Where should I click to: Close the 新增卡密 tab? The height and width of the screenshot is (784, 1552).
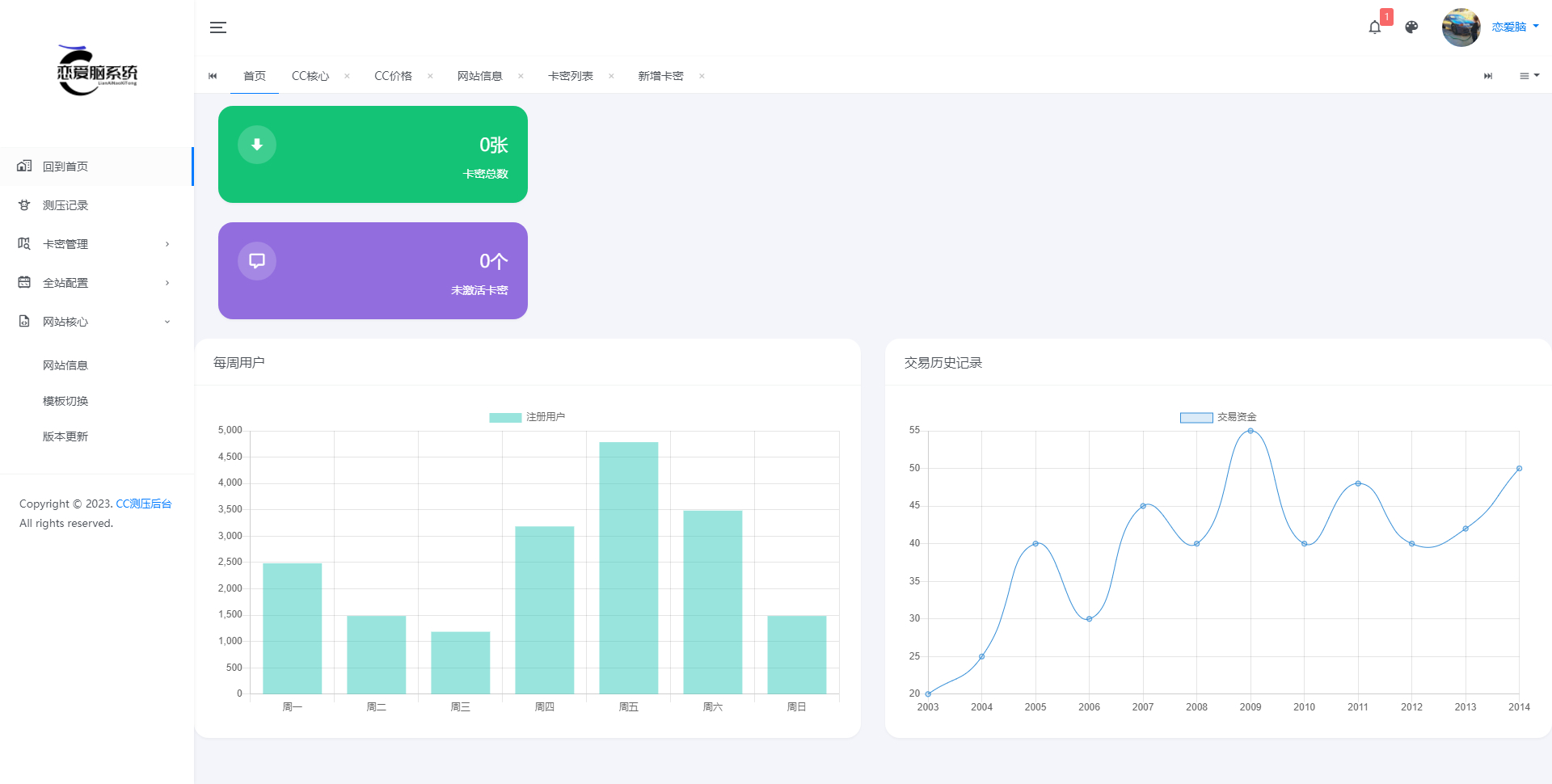pos(702,76)
